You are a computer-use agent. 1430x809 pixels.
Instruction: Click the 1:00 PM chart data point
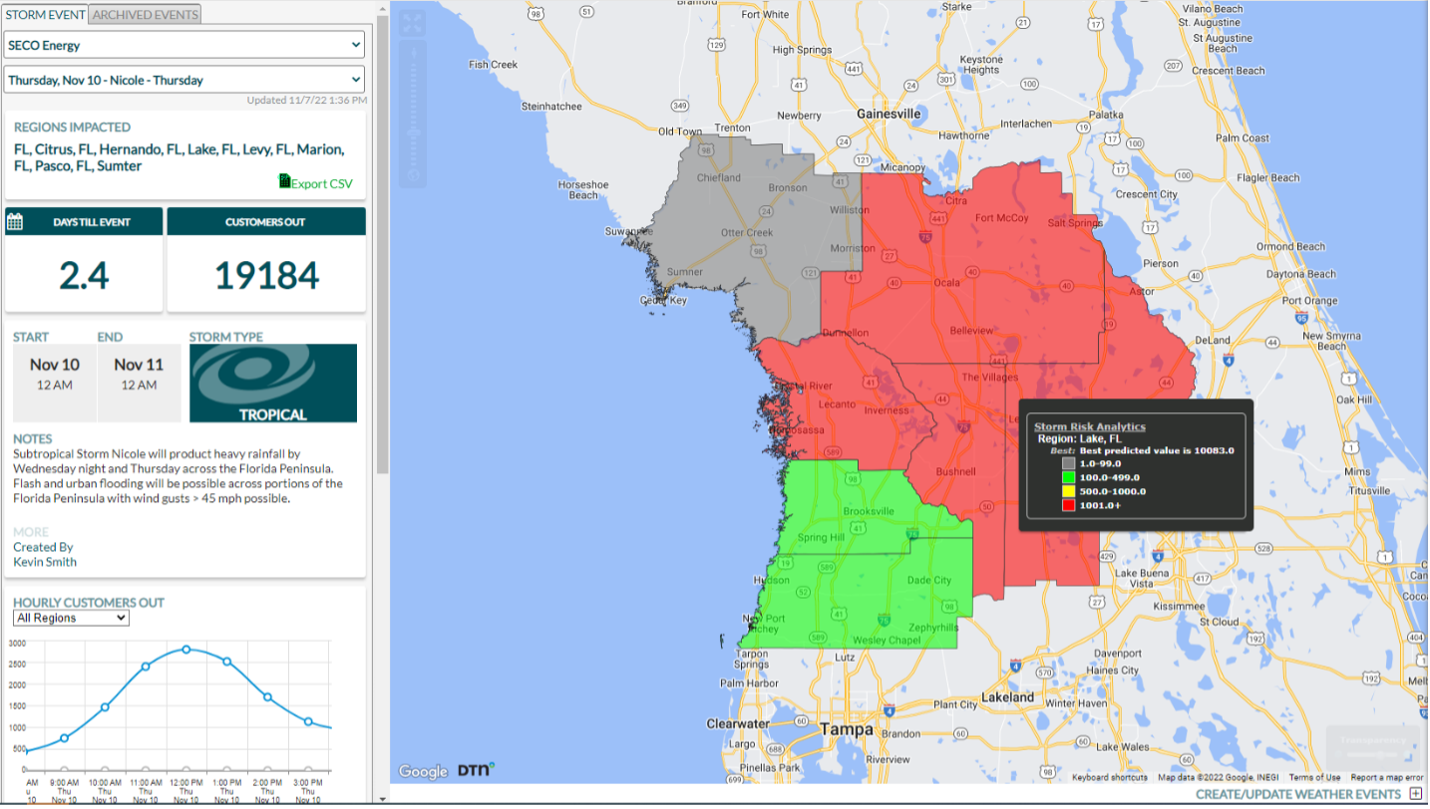coord(227,661)
